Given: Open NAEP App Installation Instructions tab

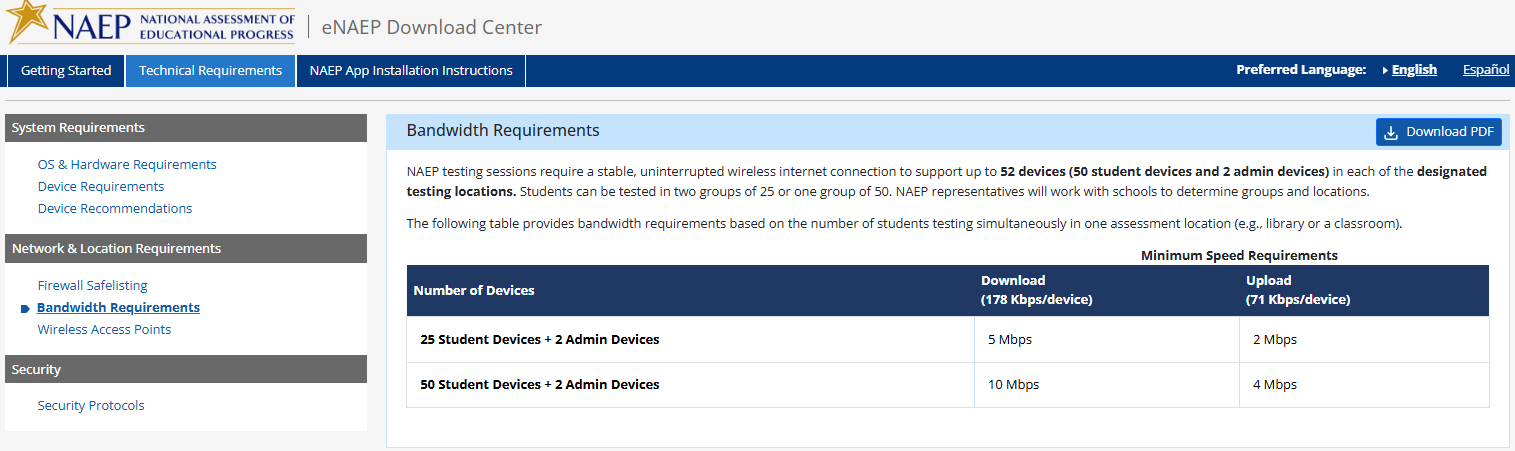Looking at the screenshot, I should (x=411, y=71).
